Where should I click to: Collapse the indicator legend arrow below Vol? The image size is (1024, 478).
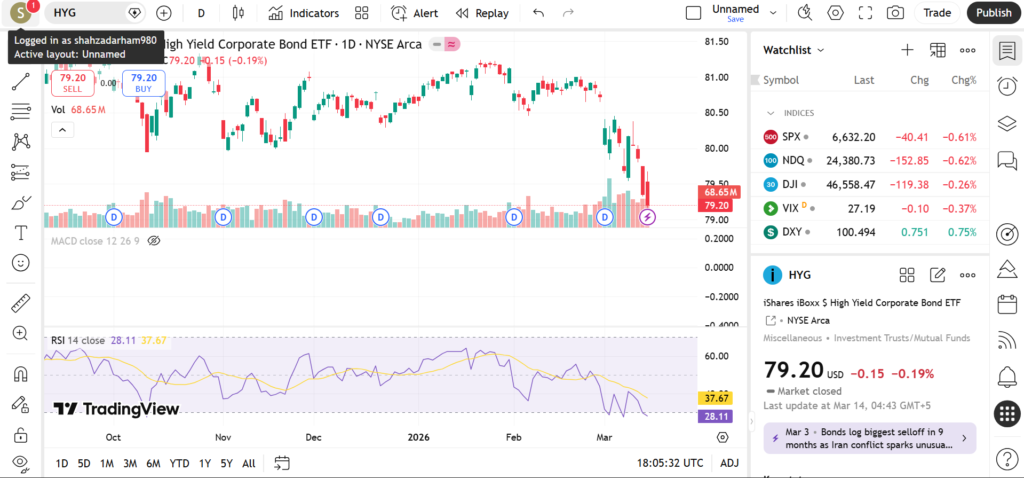[62, 129]
